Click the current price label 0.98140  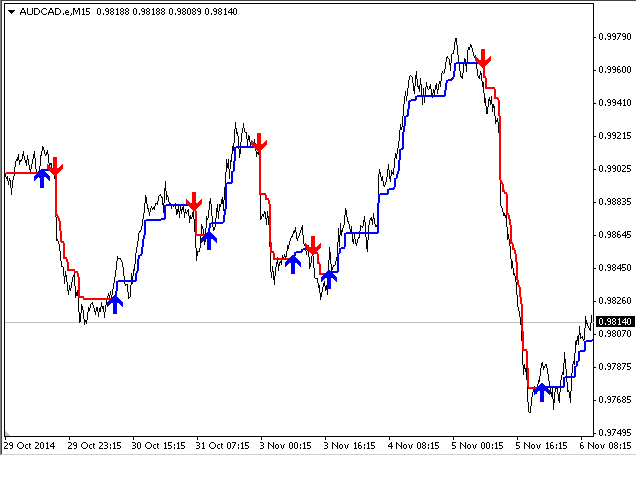point(615,322)
